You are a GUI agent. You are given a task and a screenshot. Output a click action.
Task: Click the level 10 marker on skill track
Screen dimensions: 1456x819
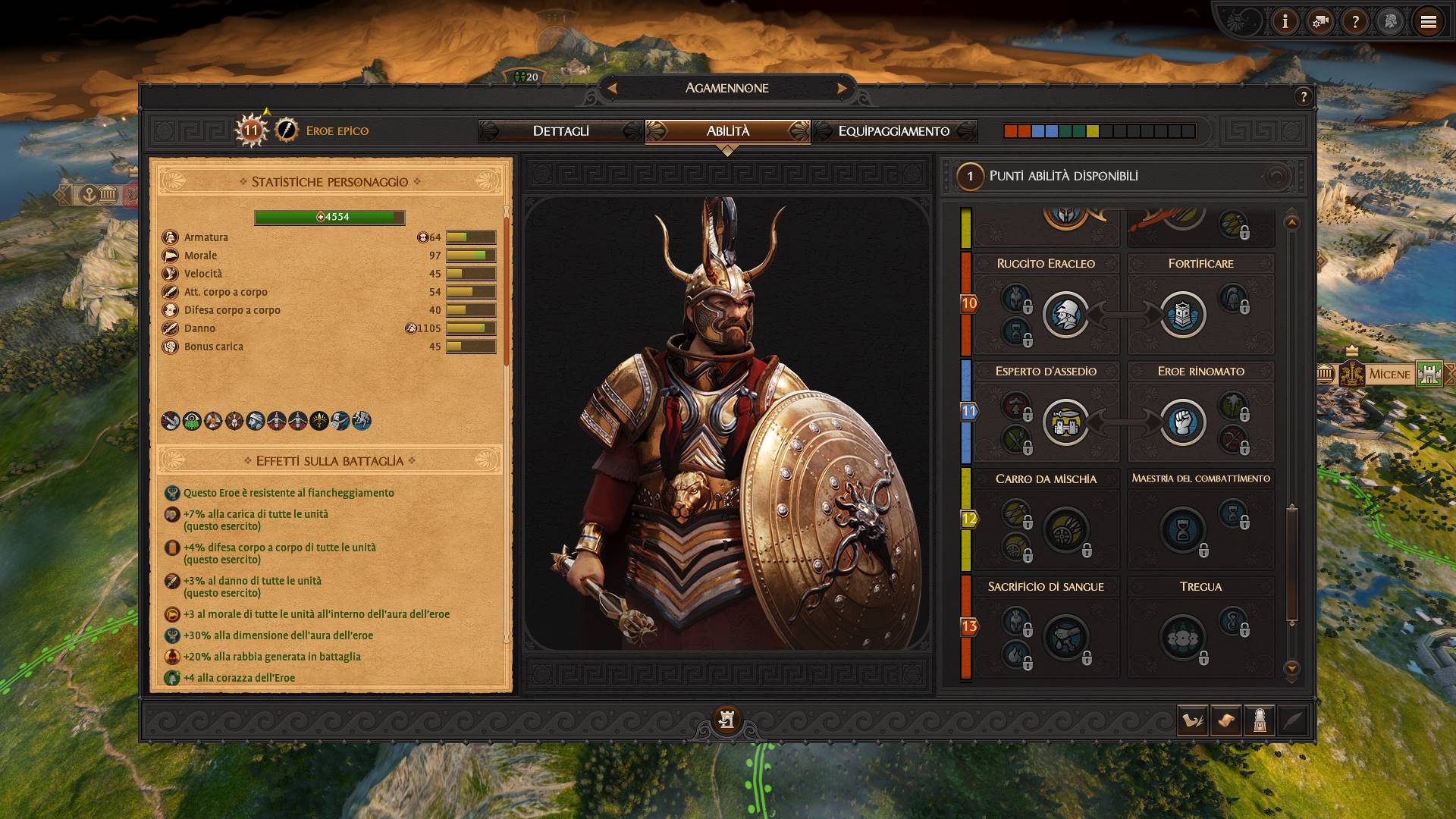(x=968, y=304)
